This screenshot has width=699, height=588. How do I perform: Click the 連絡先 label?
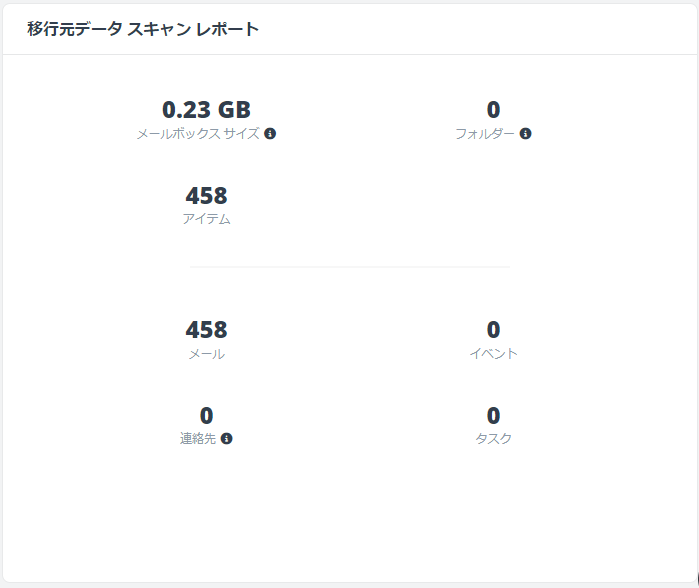198,439
